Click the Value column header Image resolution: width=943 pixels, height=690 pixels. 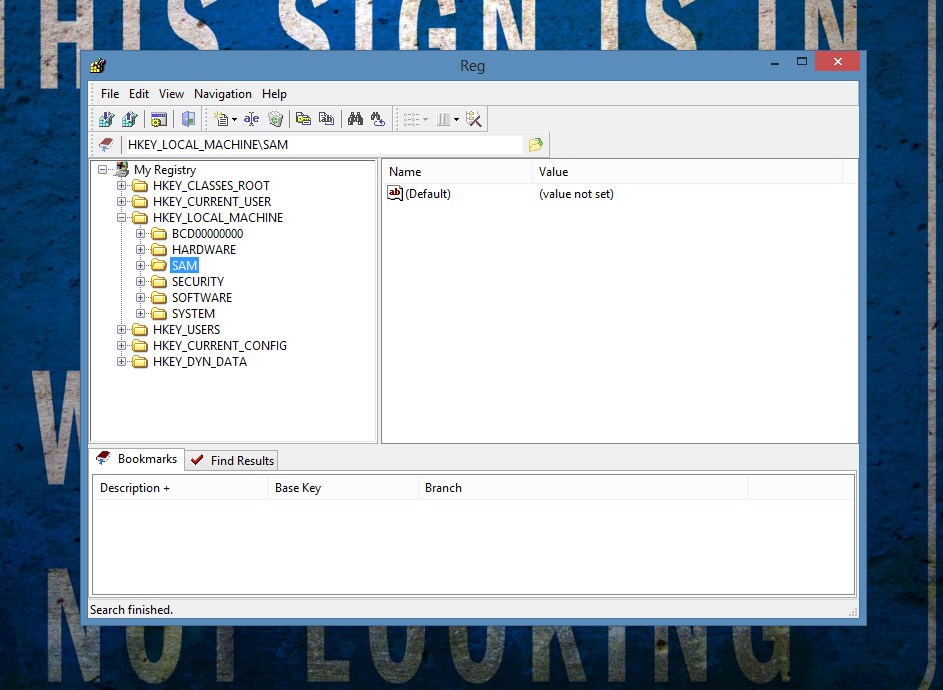click(687, 171)
